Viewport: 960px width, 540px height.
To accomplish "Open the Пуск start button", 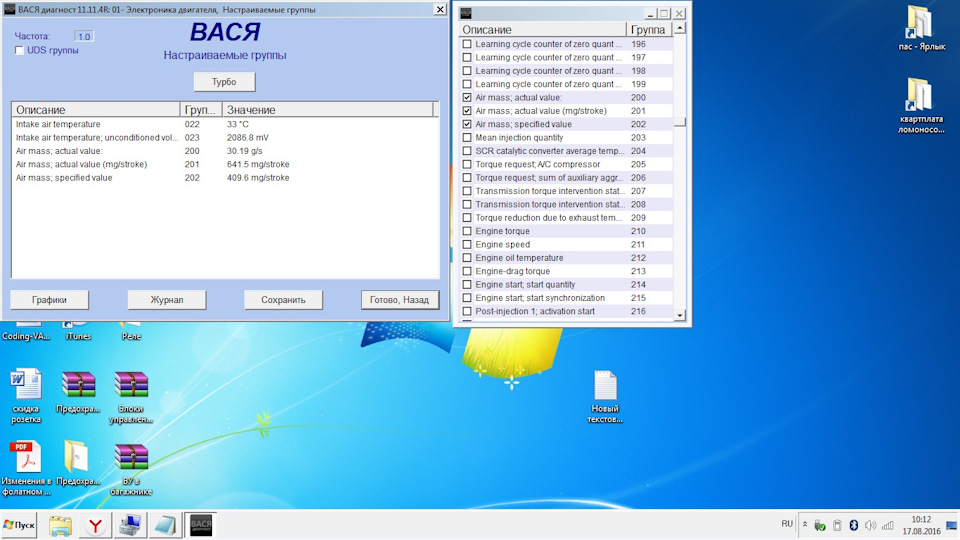I will click(19, 525).
